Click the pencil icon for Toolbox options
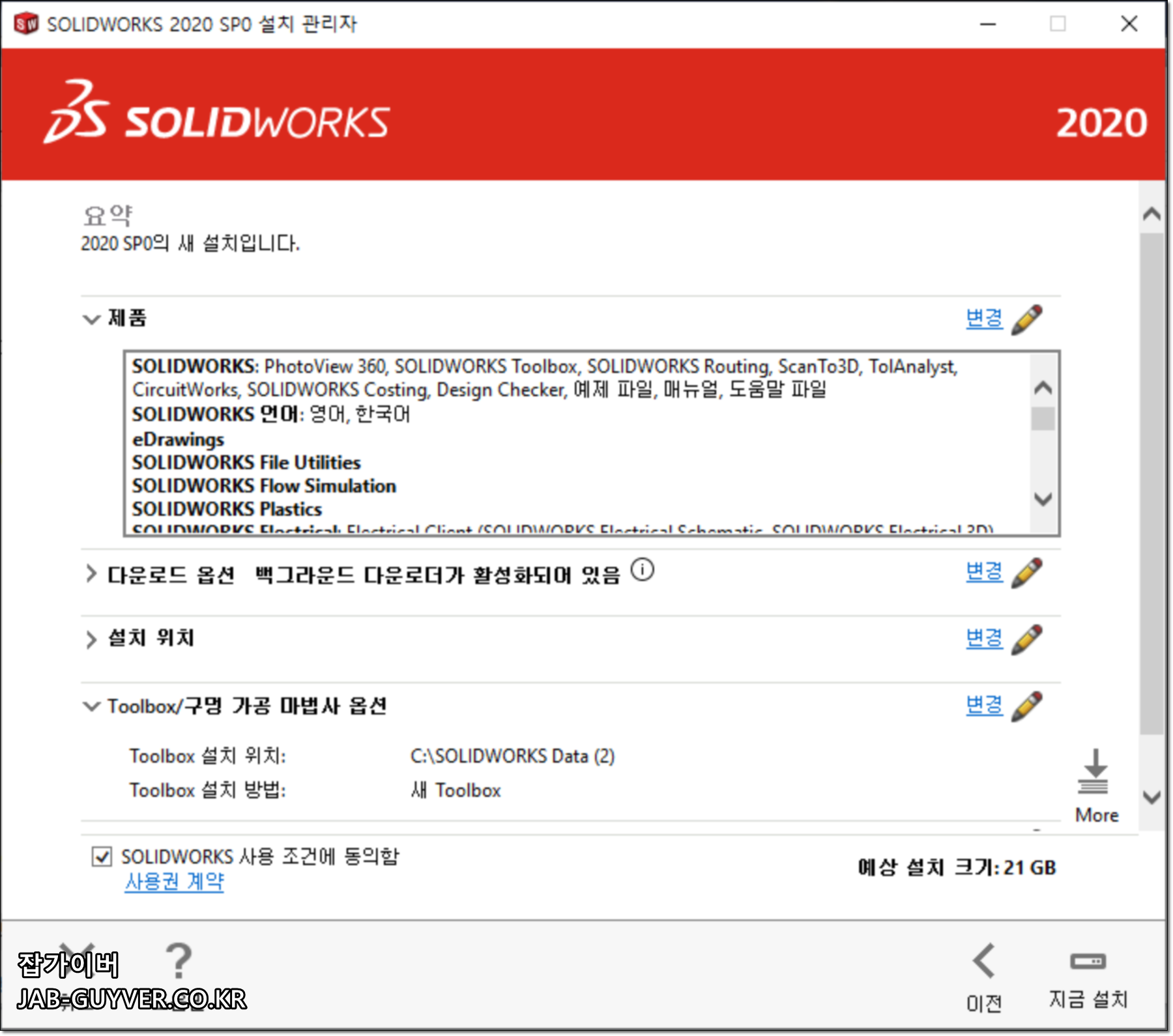 [x=1026, y=706]
